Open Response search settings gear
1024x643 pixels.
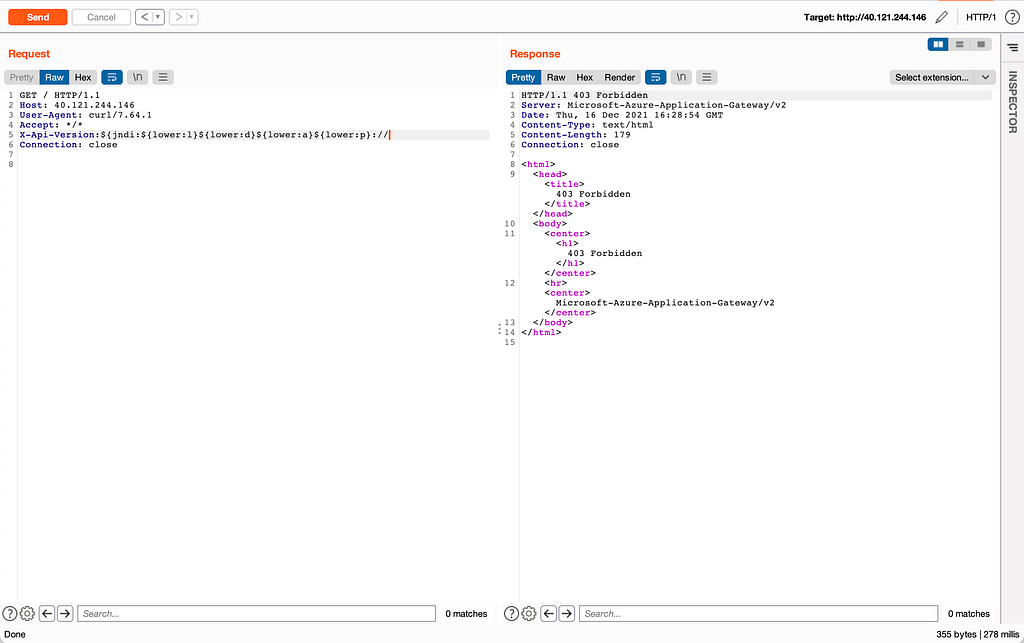(x=529, y=614)
